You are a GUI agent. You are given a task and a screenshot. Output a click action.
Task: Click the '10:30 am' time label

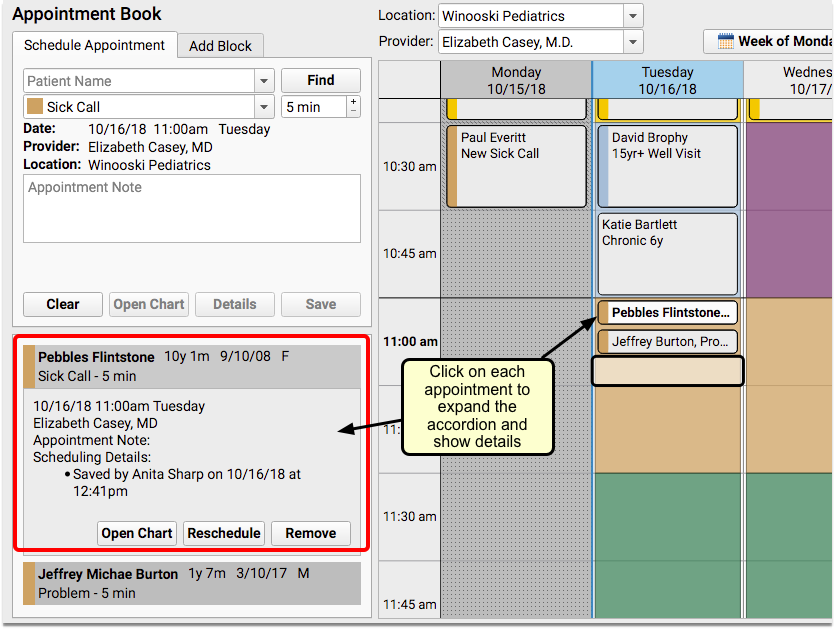tap(410, 167)
